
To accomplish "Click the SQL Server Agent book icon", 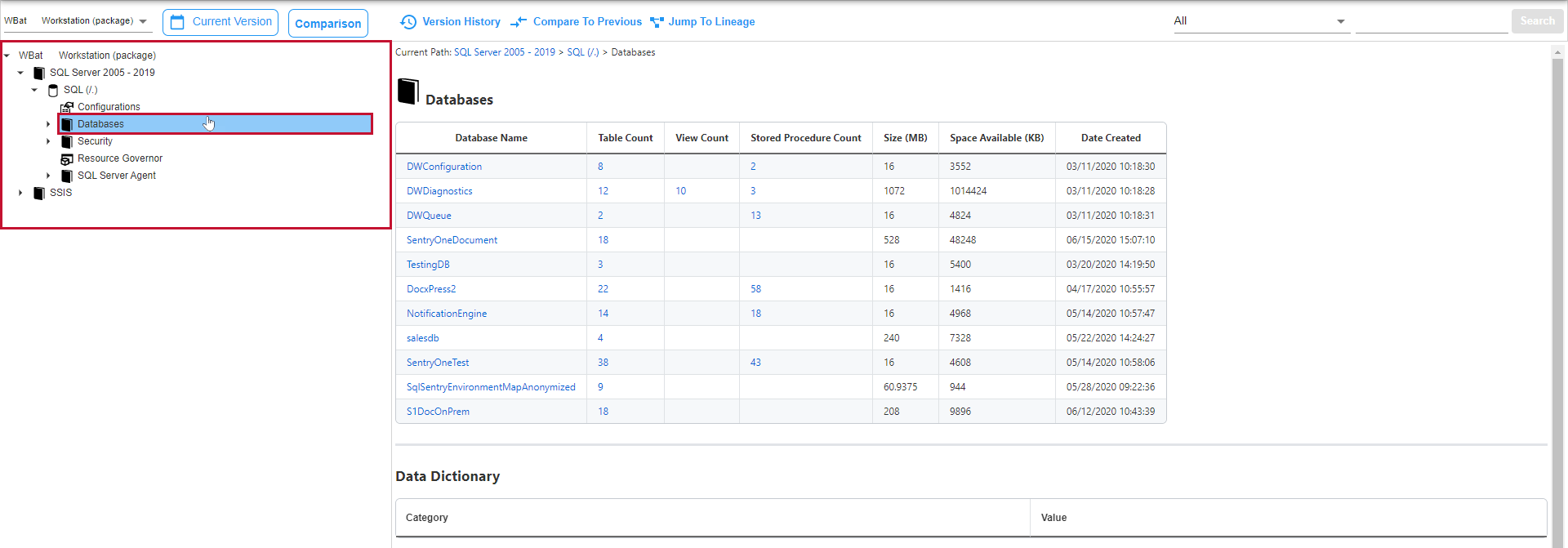I will 67,176.
